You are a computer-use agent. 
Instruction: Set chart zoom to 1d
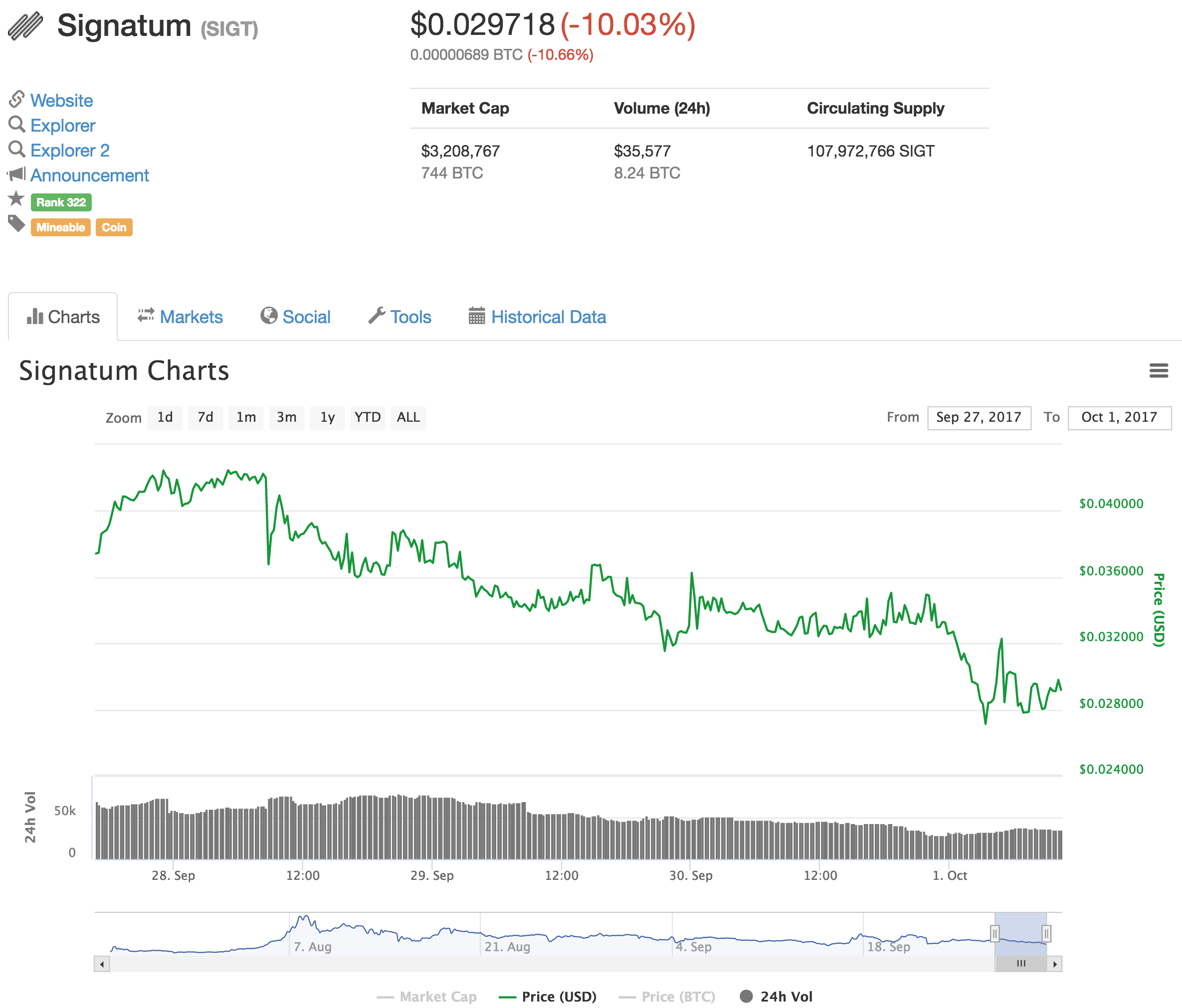[x=165, y=417]
